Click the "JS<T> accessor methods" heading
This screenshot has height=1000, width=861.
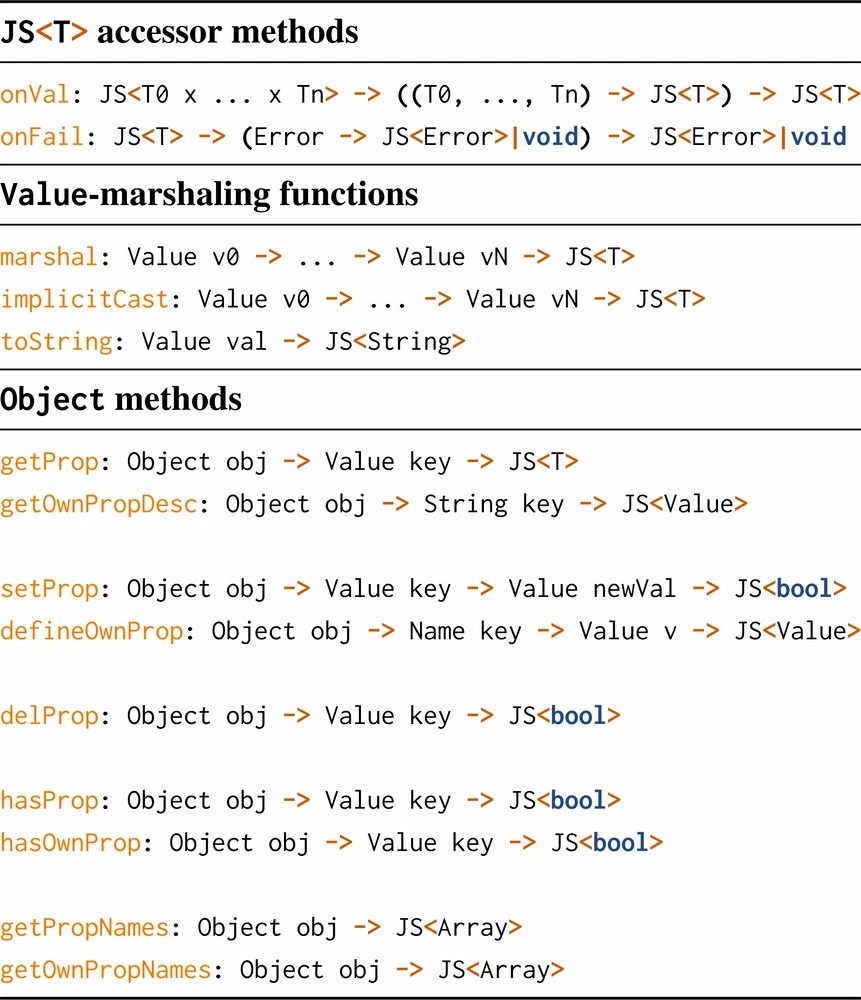click(179, 32)
